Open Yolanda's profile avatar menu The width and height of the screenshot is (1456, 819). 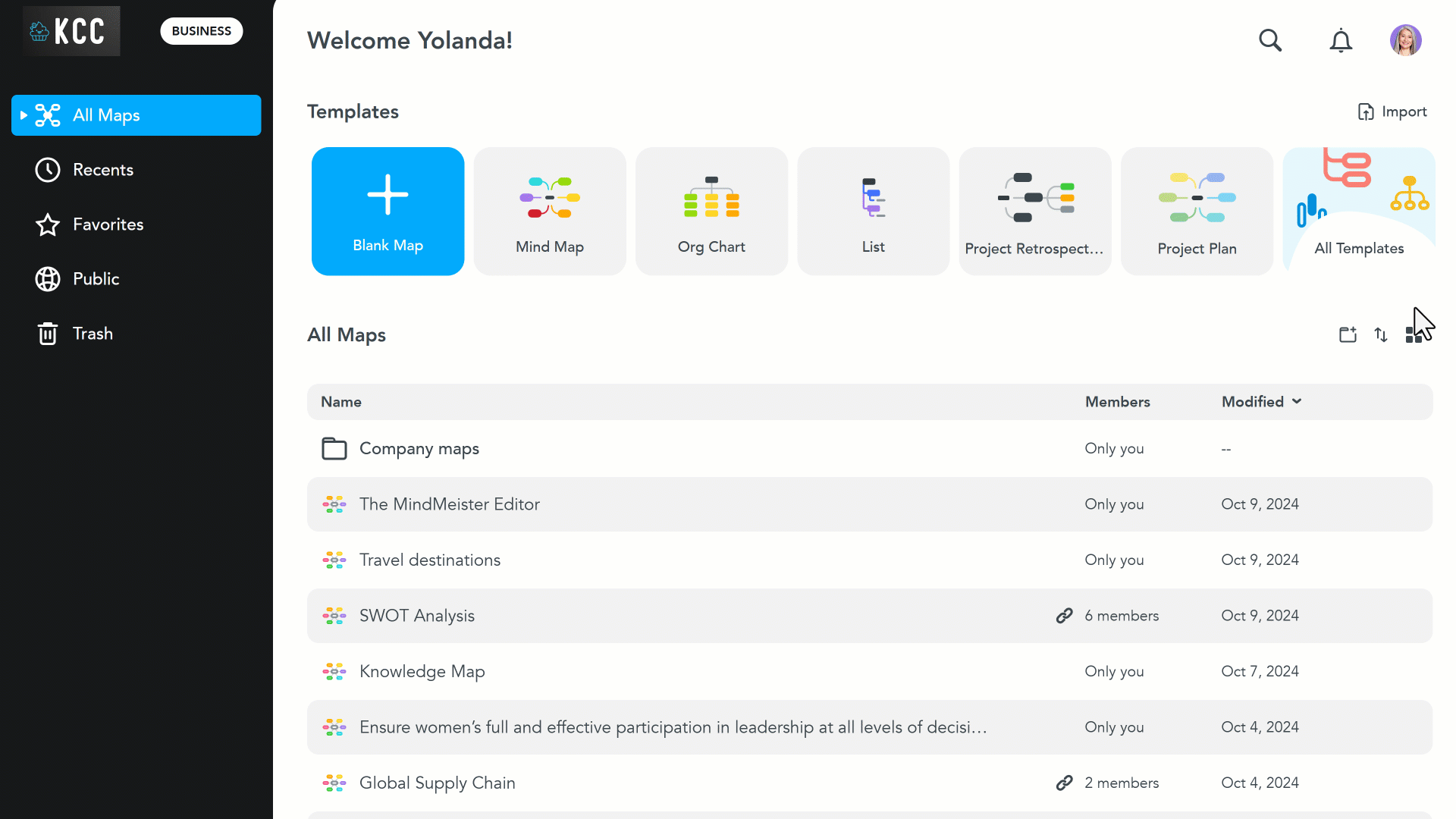coord(1405,40)
